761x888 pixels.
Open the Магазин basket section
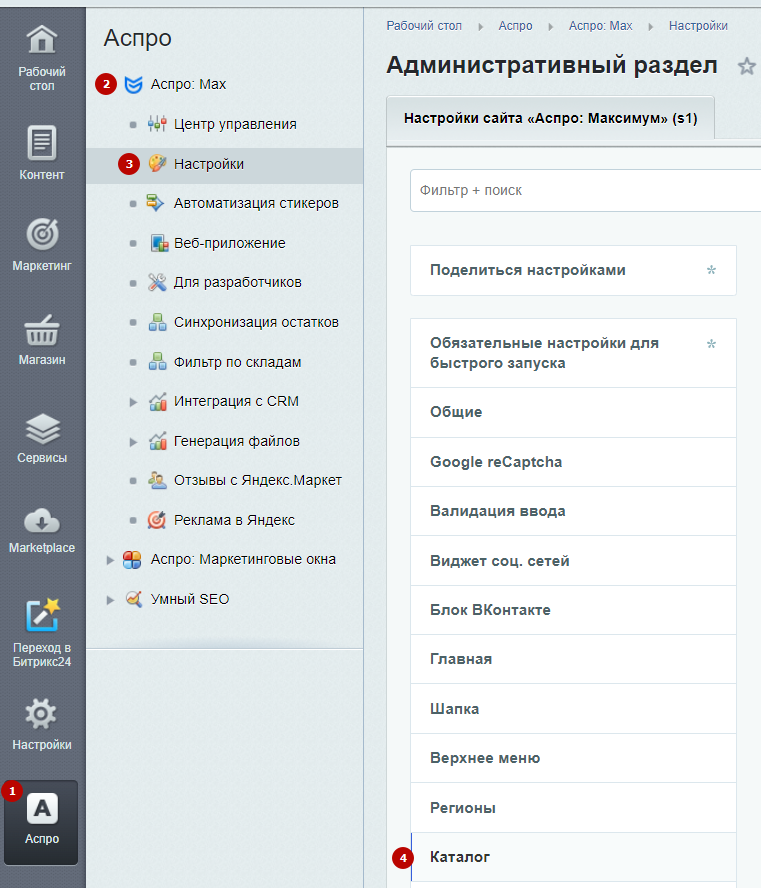pyautogui.click(x=42, y=340)
